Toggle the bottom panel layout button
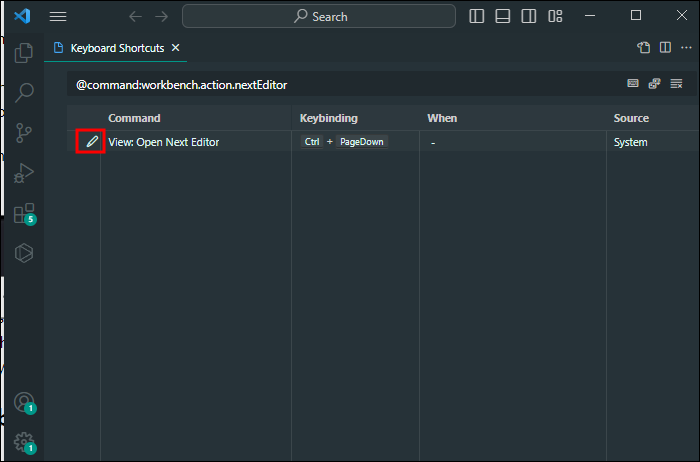The image size is (700, 462). click(x=503, y=16)
